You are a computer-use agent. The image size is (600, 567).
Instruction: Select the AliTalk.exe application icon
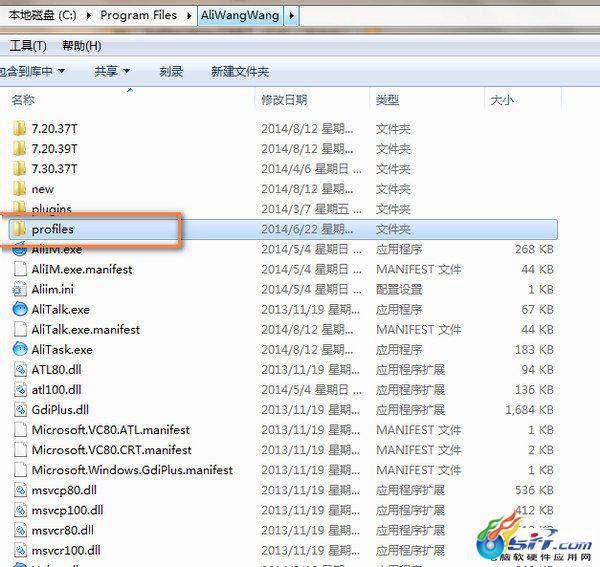coord(20,309)
